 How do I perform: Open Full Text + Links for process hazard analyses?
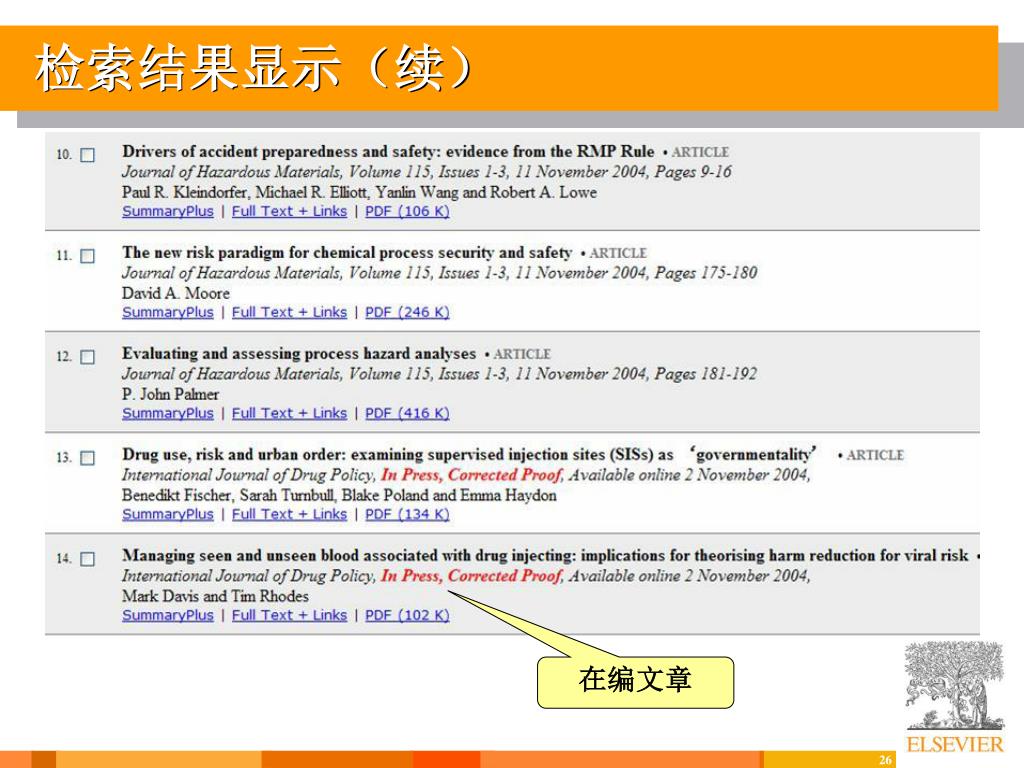(289, 413)
